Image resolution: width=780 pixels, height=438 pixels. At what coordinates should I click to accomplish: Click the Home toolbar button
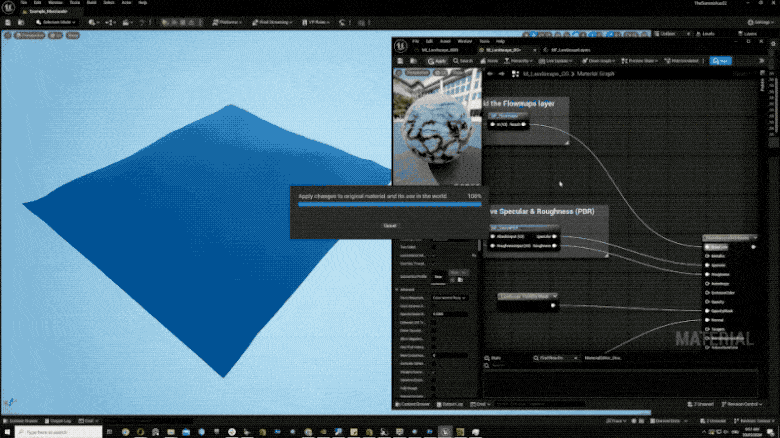click(491, 61)
